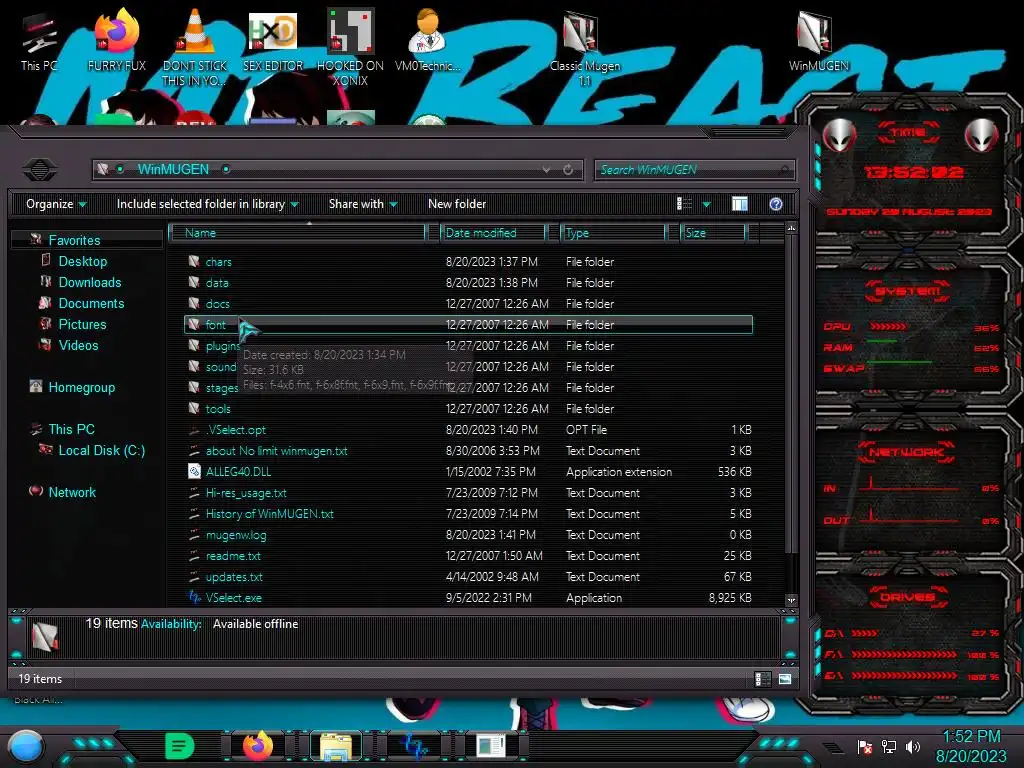1024x768 pixels.
Task: Open Pictures in the navigation pane
Action: [82, 324]
